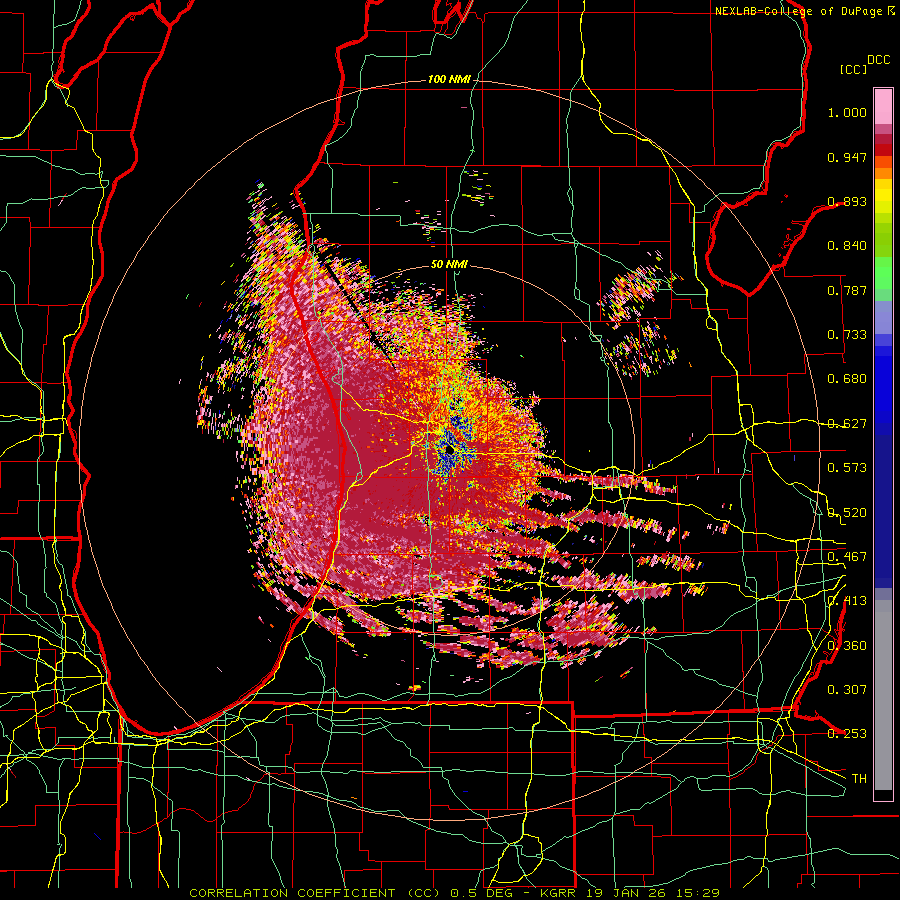The height and width of the screenshot is (900, 900).
Task: Click the pink top segment of color bar
Action: pos(883,107)
